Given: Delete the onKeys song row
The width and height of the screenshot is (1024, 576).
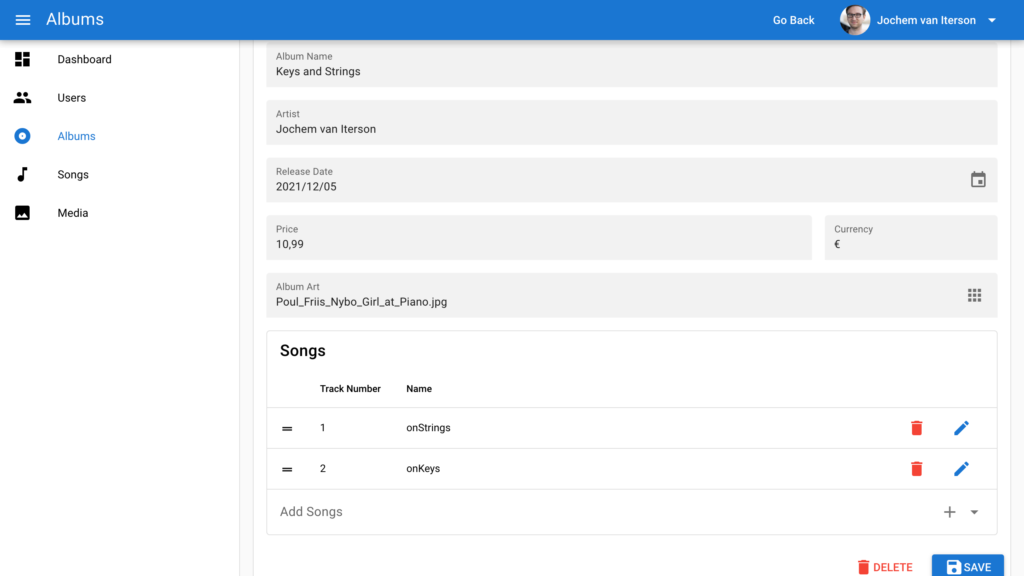Looking at the screenshot, I should pos(916,468).
